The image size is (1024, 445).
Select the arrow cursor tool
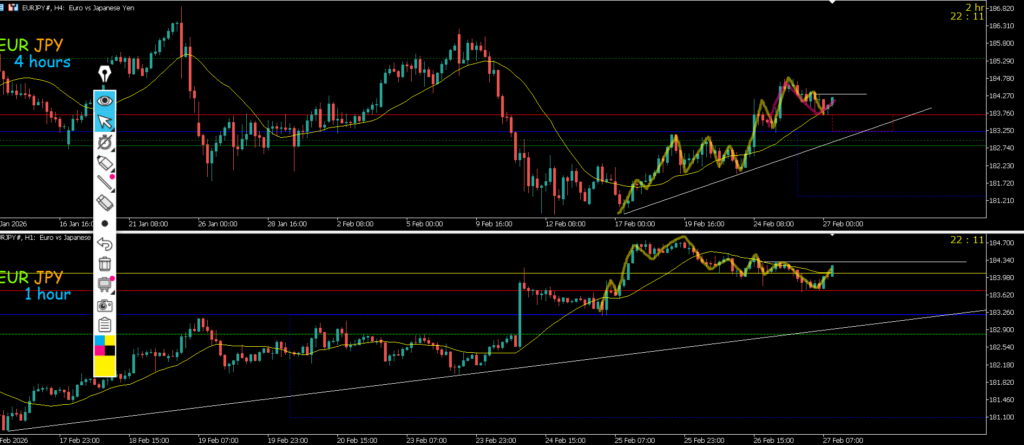pyautogui.click(x=105, y=122)
